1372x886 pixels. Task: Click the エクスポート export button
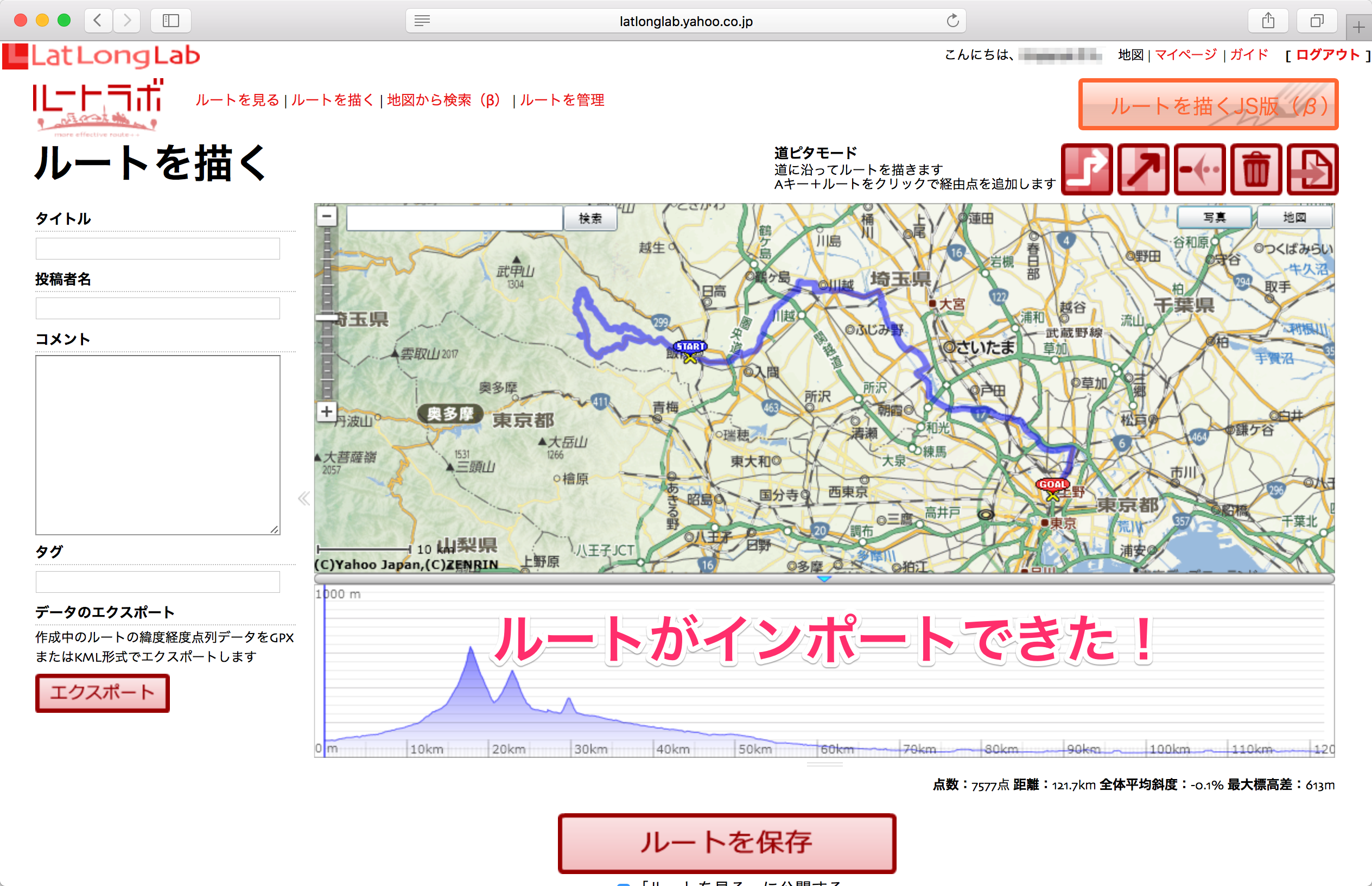tap(103, 693)
